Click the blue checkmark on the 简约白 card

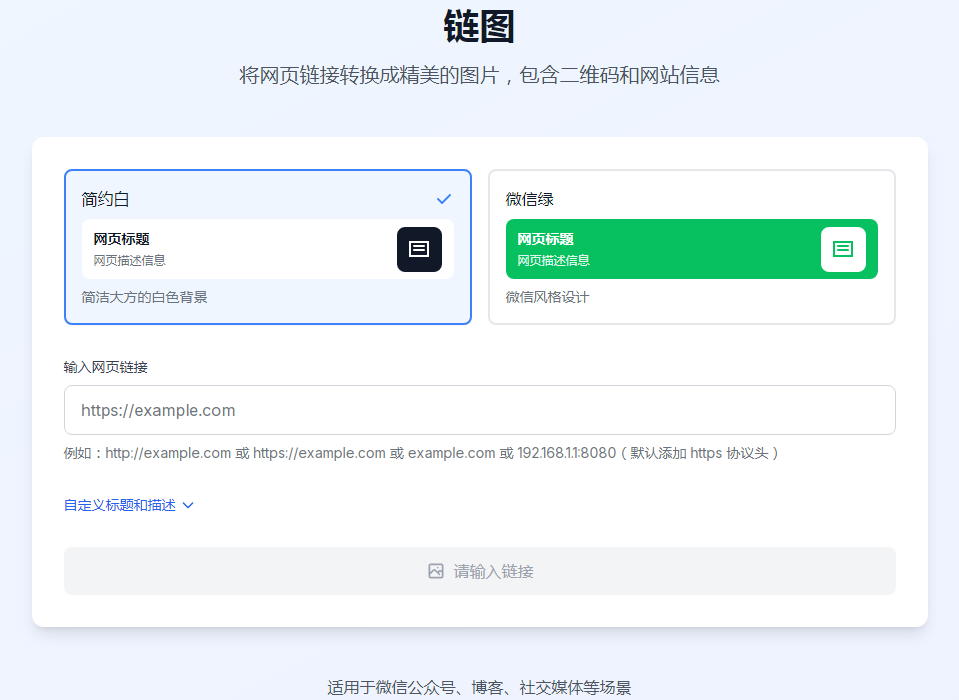pos(443,199)
